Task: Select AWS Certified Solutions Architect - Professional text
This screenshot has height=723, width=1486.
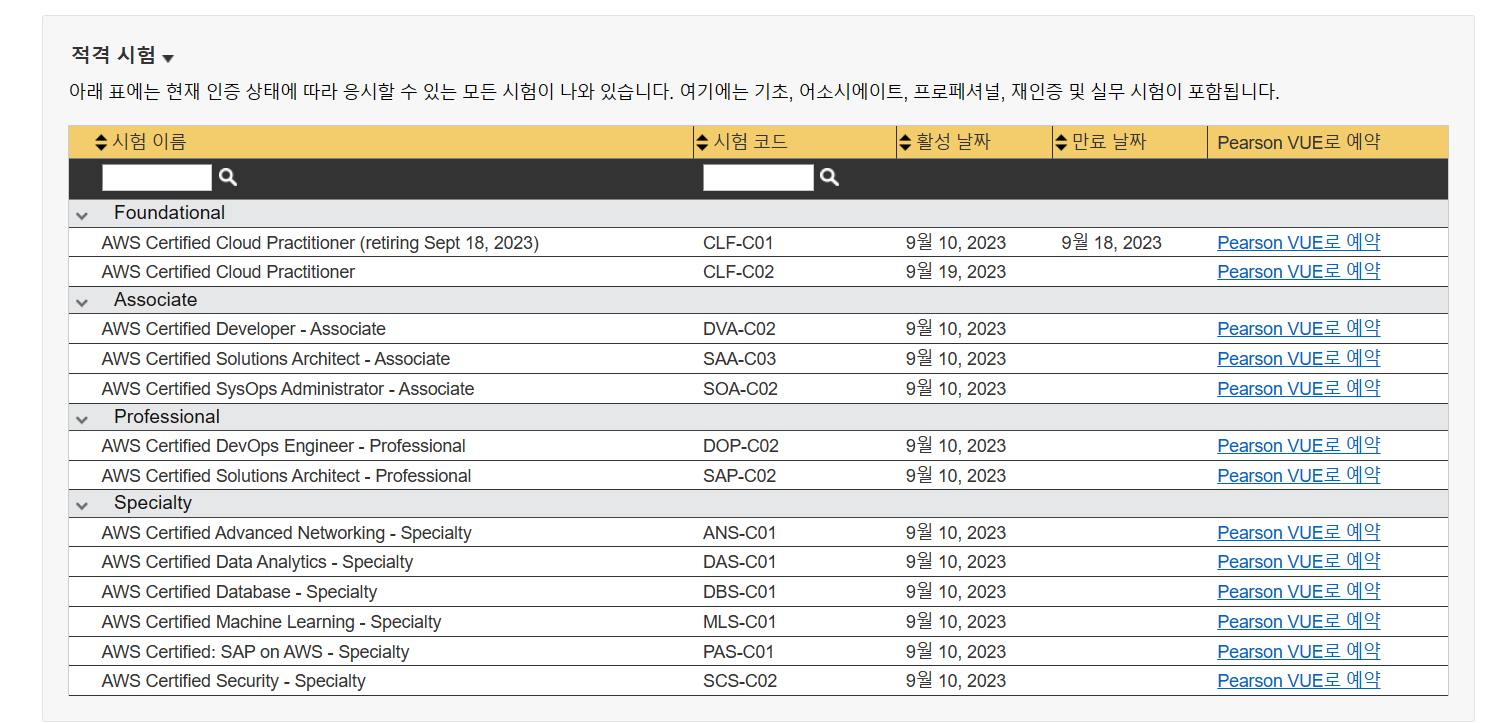Action: (x=286, y=476)
